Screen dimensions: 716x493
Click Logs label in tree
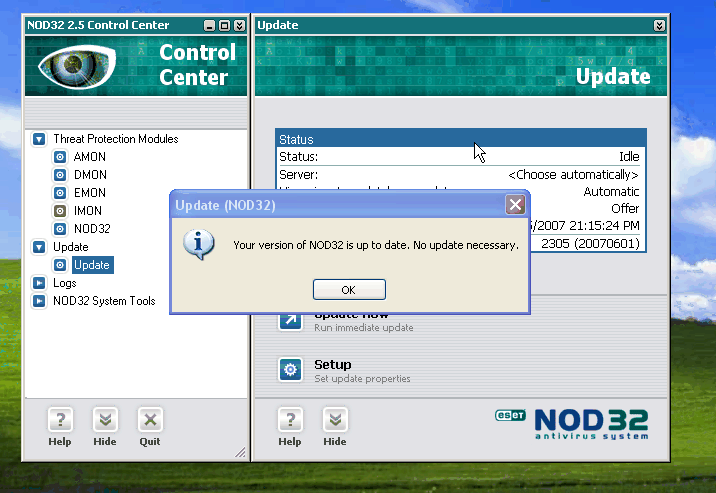64,283
